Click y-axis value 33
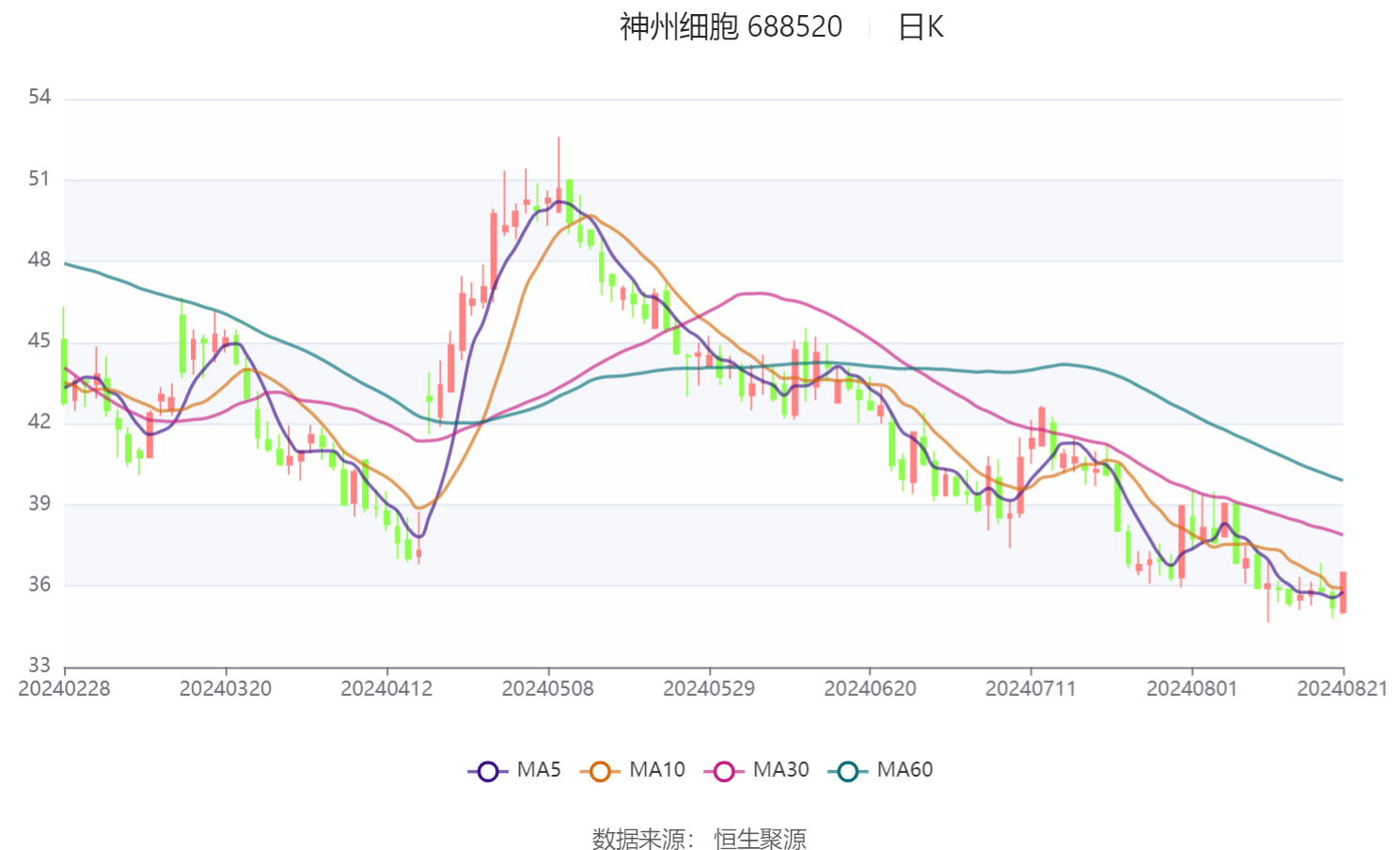This screenshot has width=1400, height=850. 39,665
